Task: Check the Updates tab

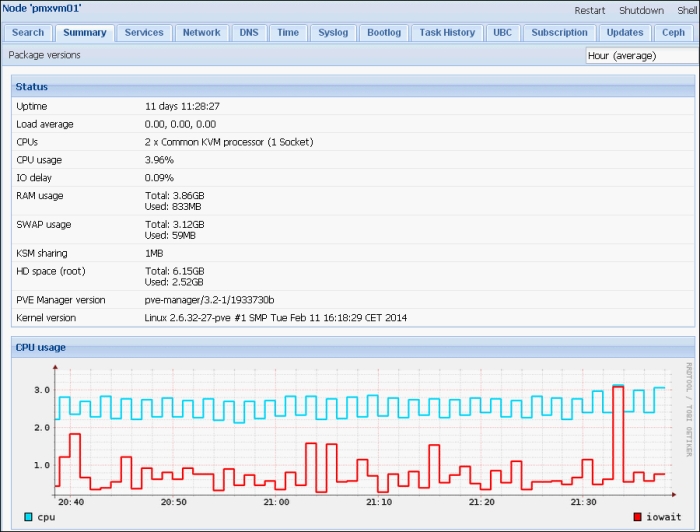Action: [x=625, y=33]
